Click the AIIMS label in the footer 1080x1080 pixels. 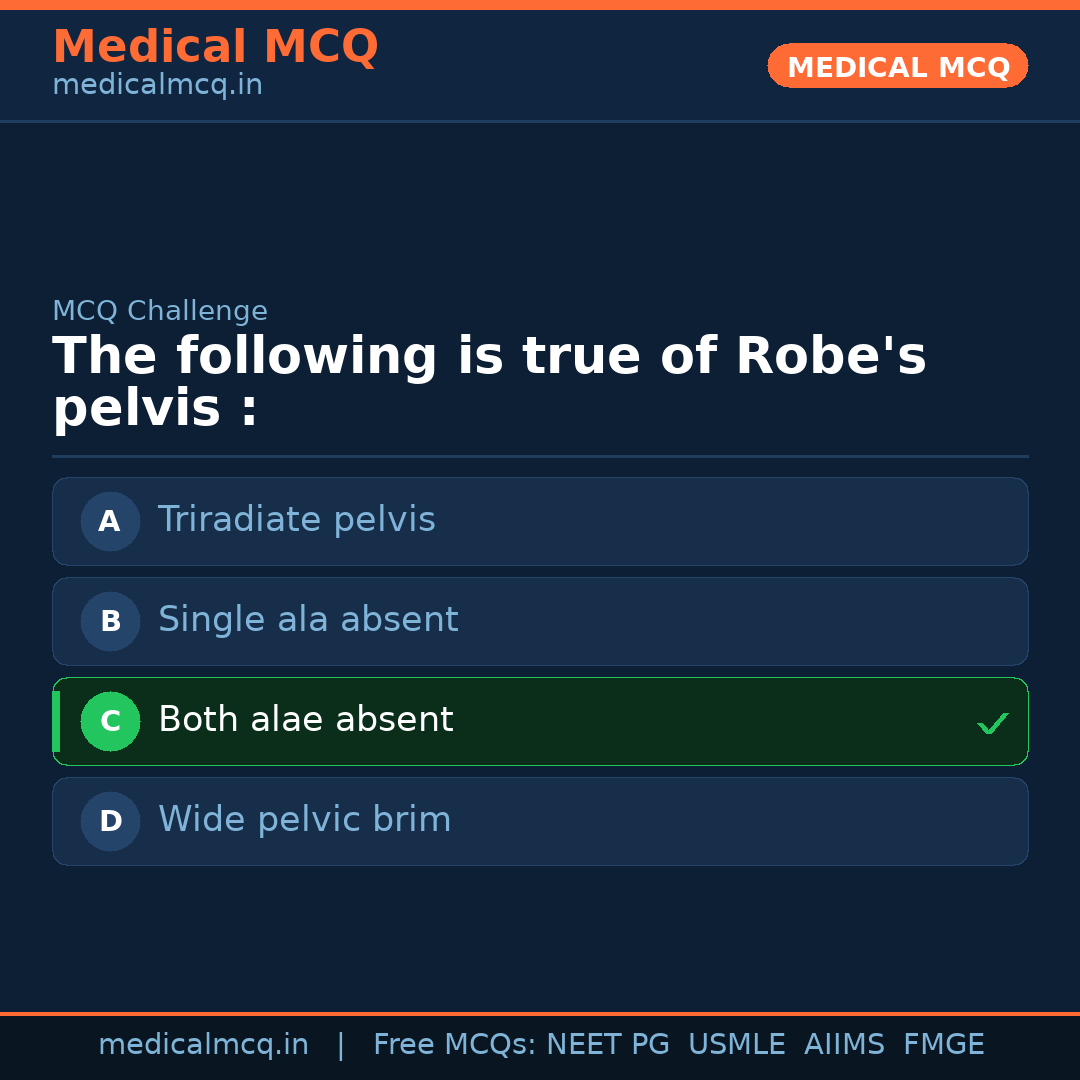844,1045
